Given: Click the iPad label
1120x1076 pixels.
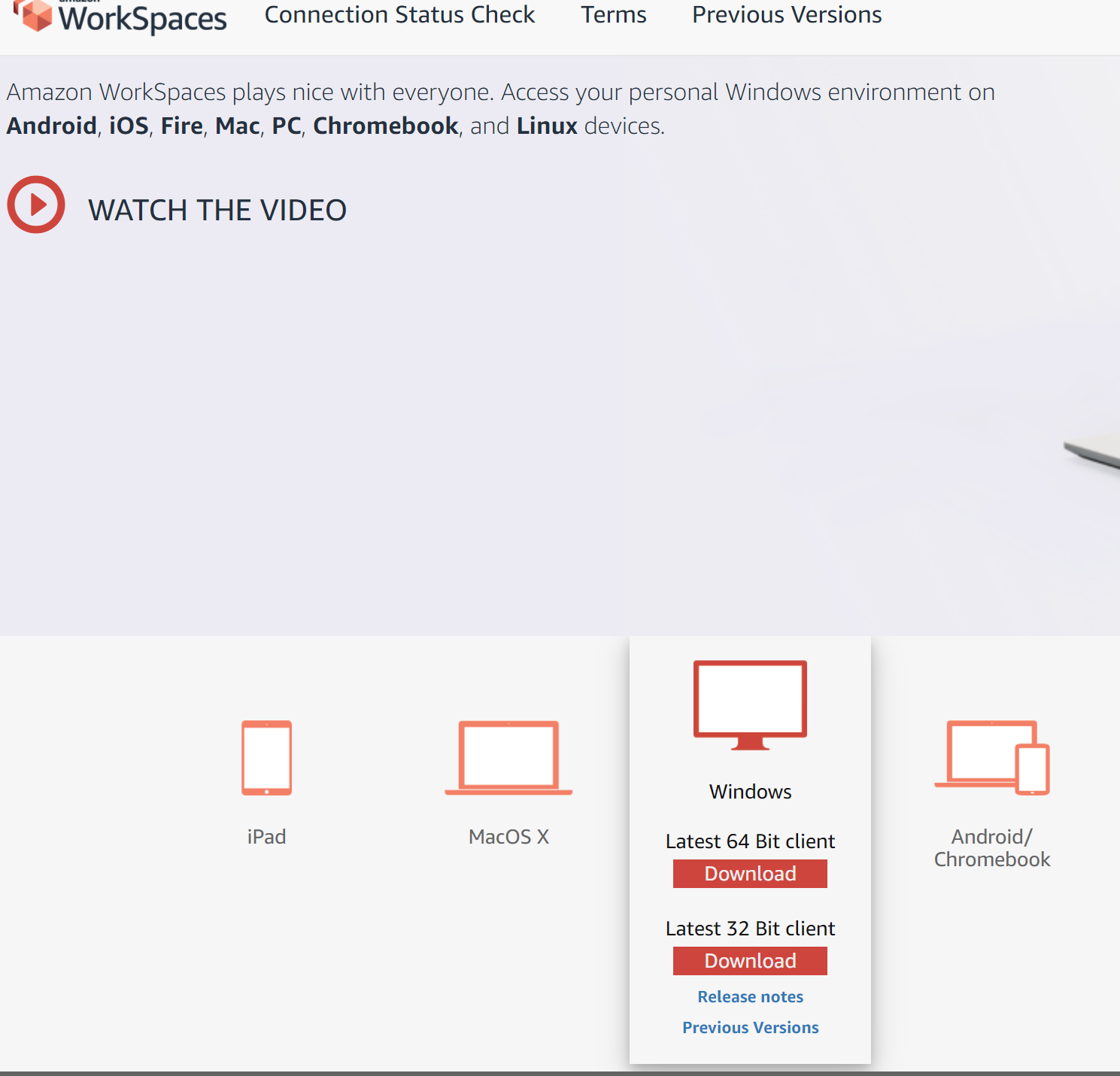Looking at the screenshot, I should click(266, 837).
